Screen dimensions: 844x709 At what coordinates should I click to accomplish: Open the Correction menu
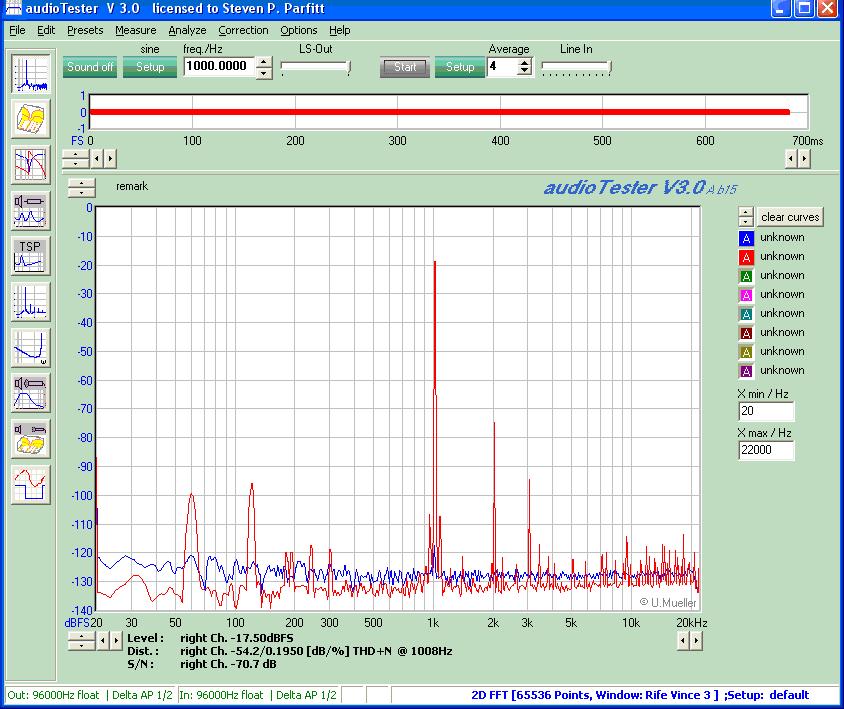pyautogui.click(x=243, y=30)
